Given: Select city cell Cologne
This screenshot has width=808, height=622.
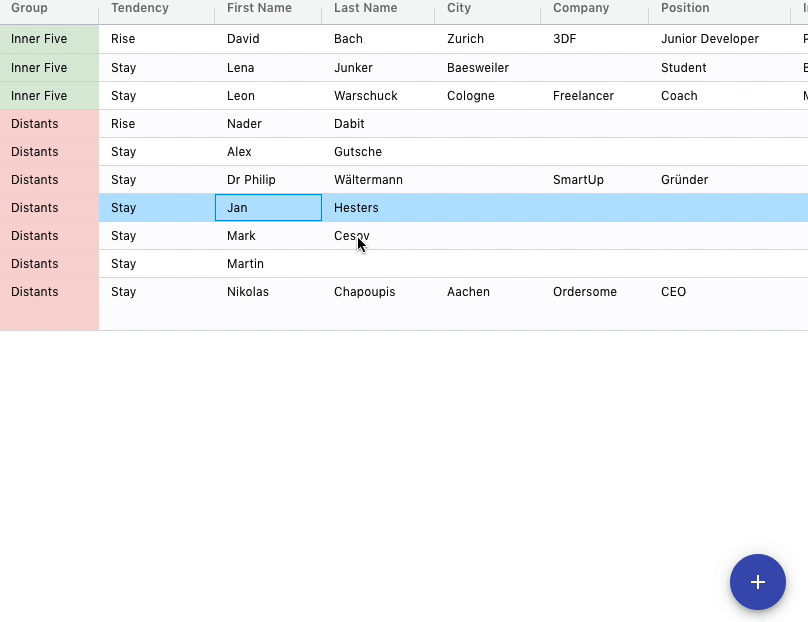Looking at the screenshot, I should [487, 96].
